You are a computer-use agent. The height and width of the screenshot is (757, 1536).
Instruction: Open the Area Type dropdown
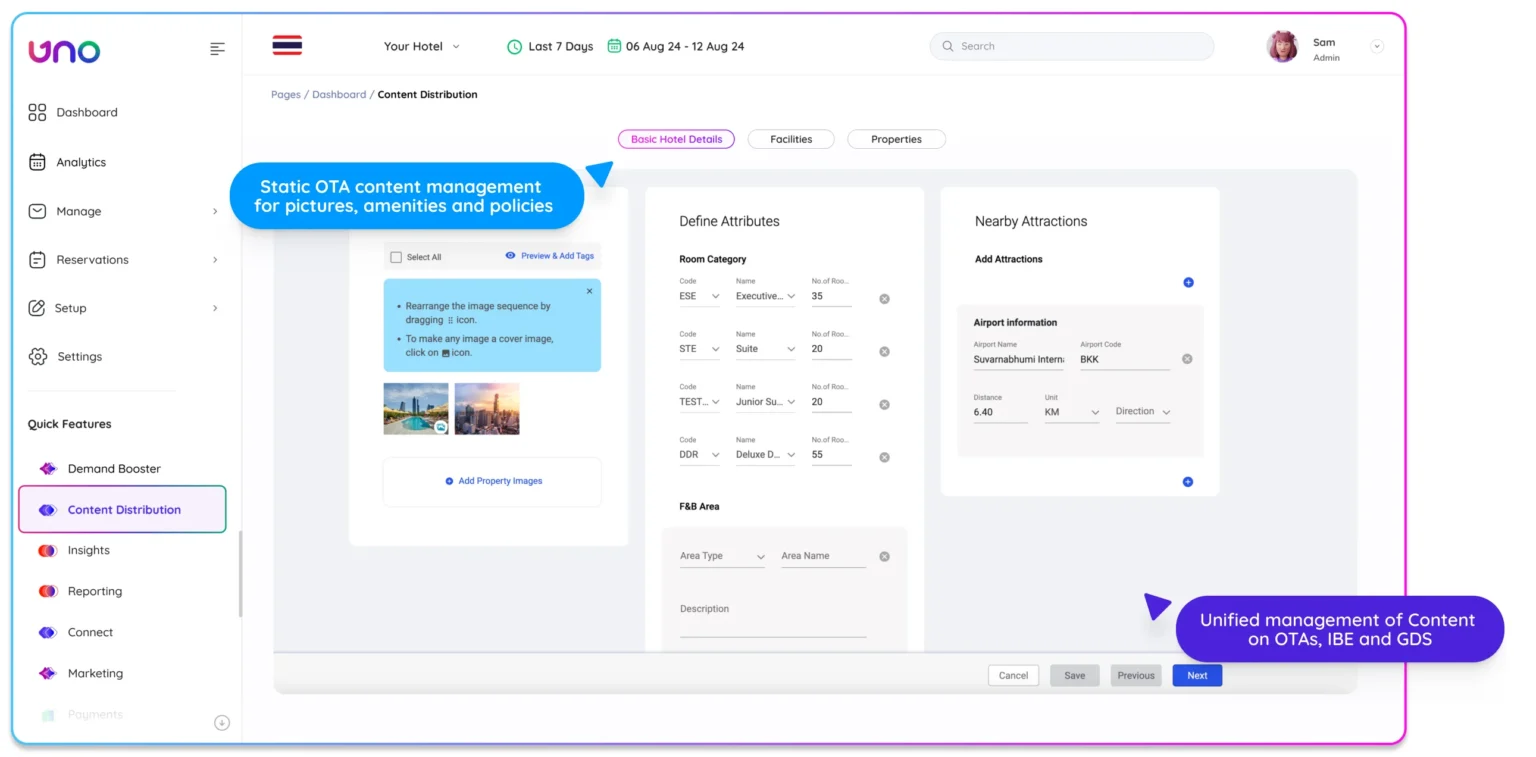click(722, 556)
